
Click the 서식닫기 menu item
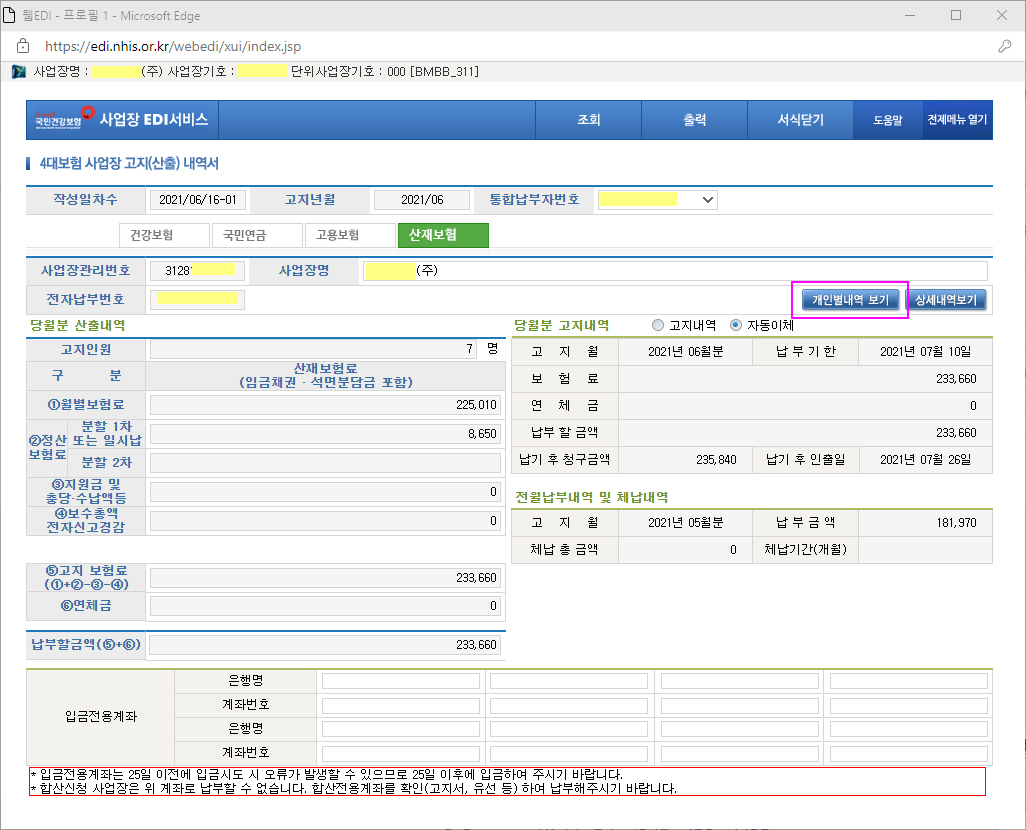coord(800,120)
